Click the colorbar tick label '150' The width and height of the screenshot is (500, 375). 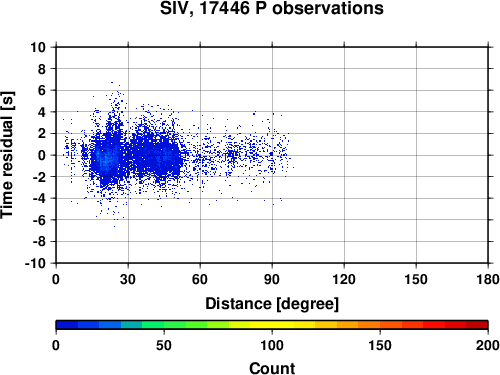tap(380, 345)
